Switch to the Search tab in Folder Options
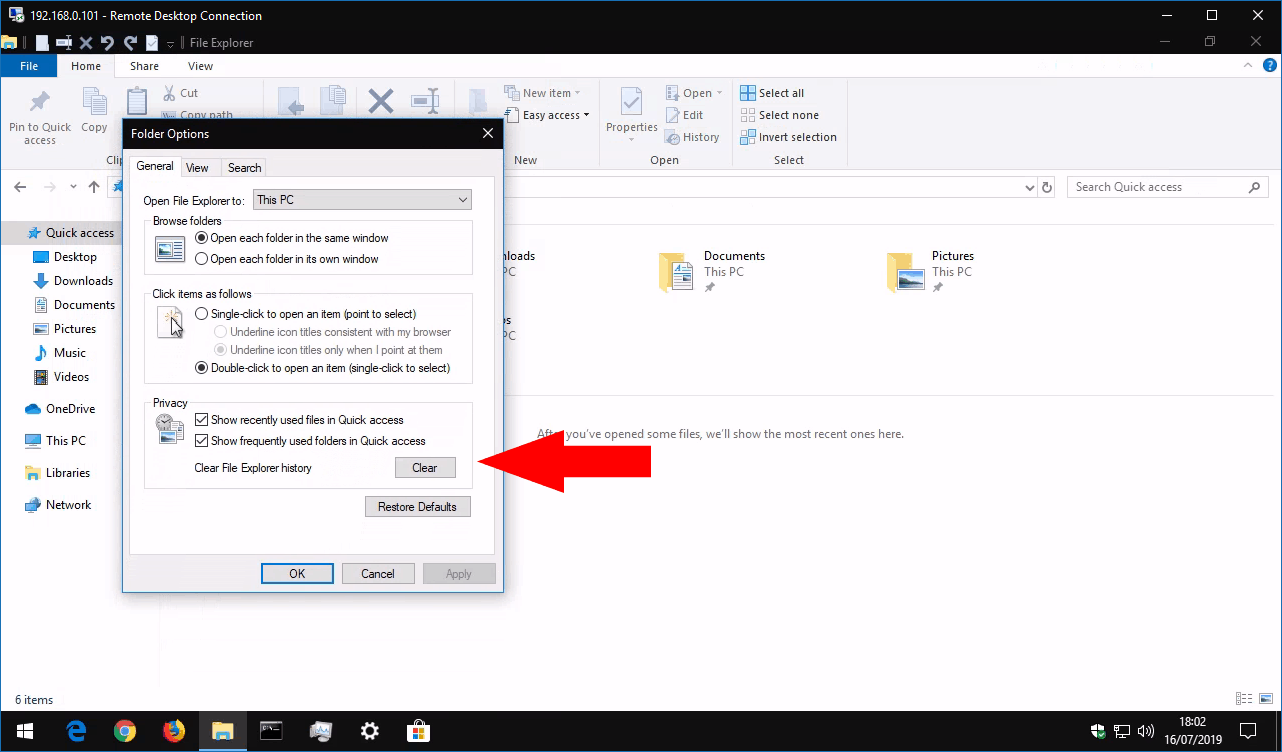 pos(244,167)
